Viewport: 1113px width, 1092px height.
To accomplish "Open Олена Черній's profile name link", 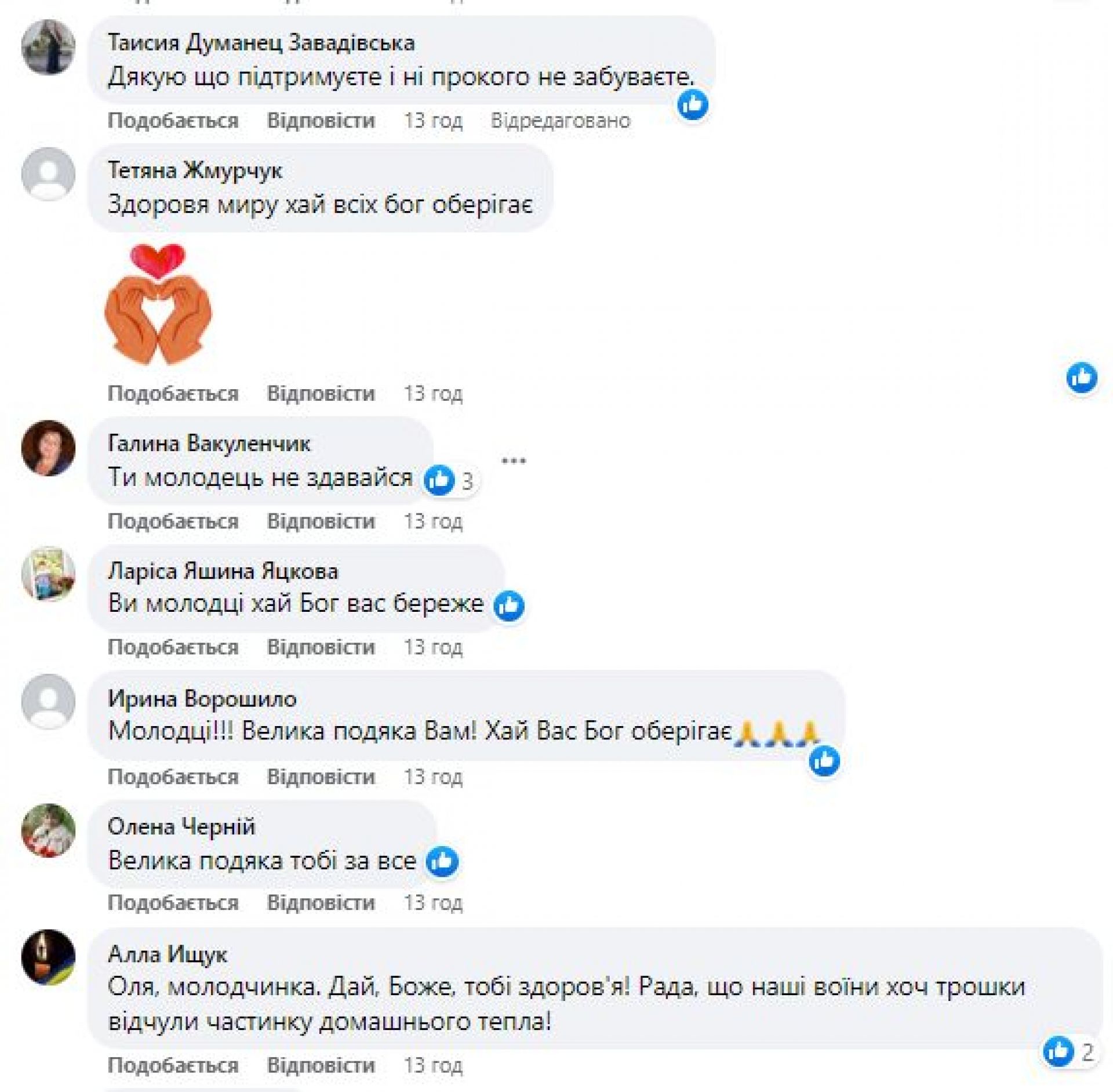I will point(181,826).
